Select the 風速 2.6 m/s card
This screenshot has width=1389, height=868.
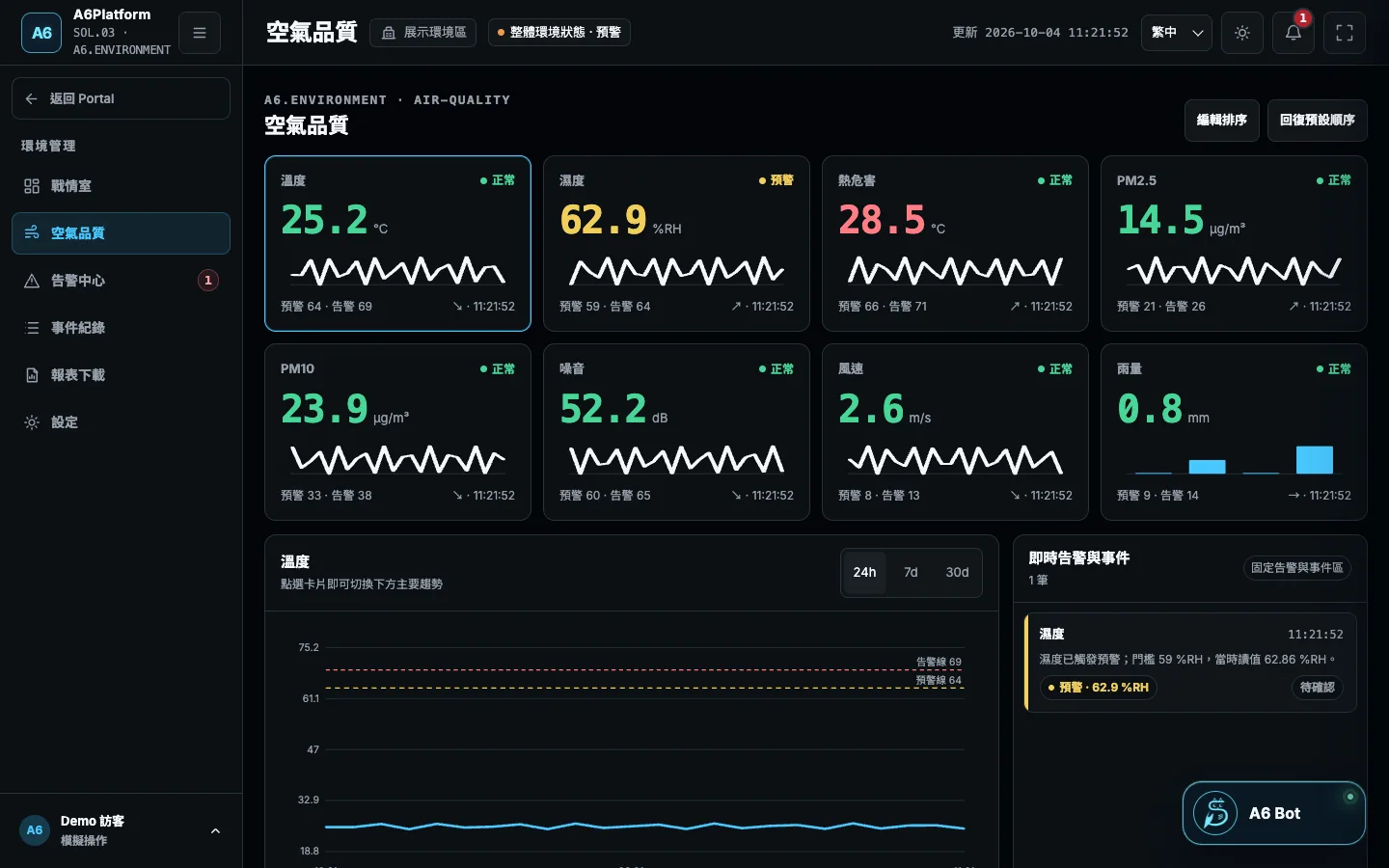(x=955, y=432)
